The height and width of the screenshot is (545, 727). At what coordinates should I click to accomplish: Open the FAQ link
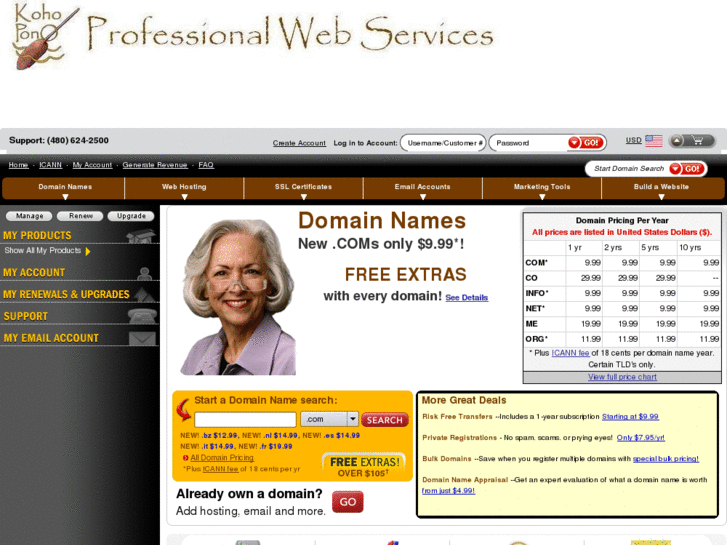(206, 165)
